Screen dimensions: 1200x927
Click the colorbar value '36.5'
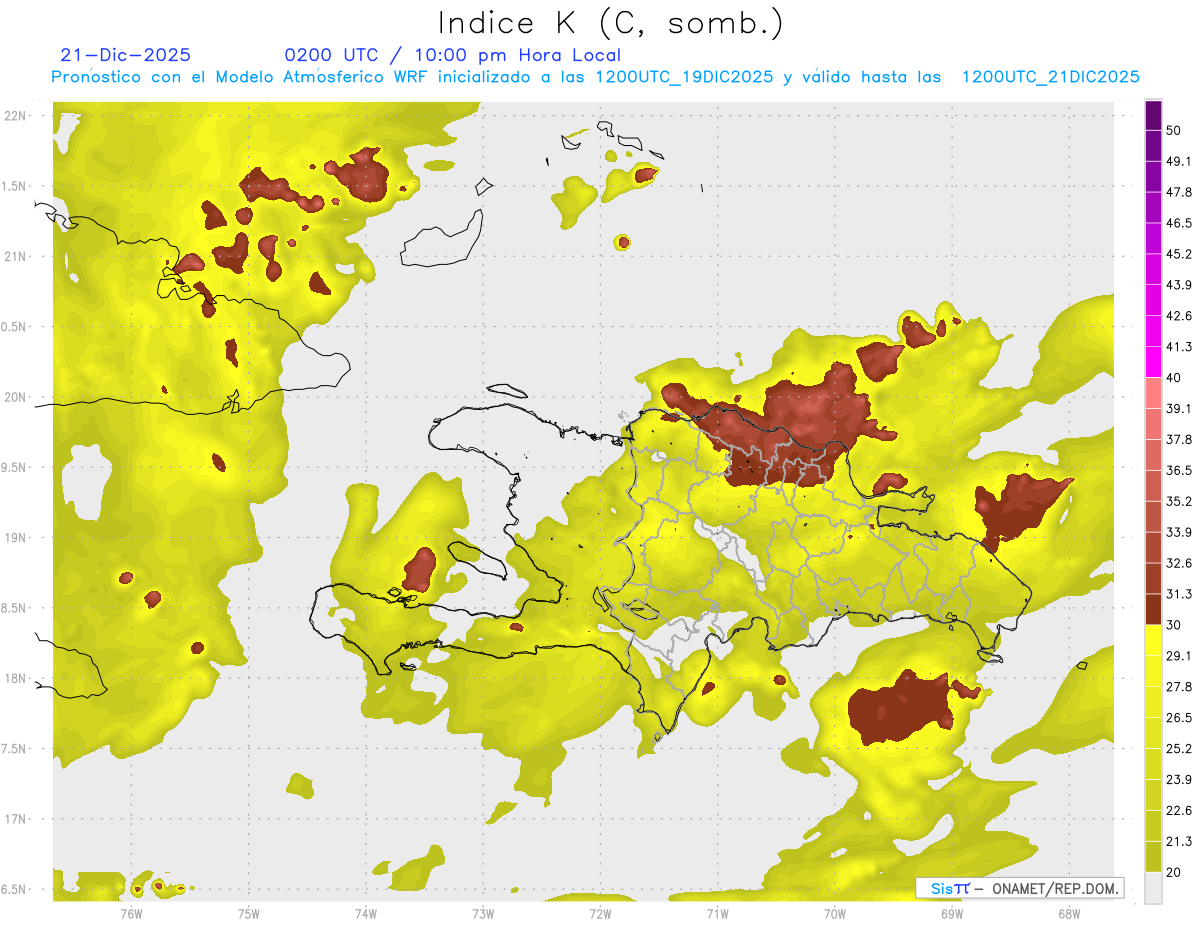pos(1179,470)
